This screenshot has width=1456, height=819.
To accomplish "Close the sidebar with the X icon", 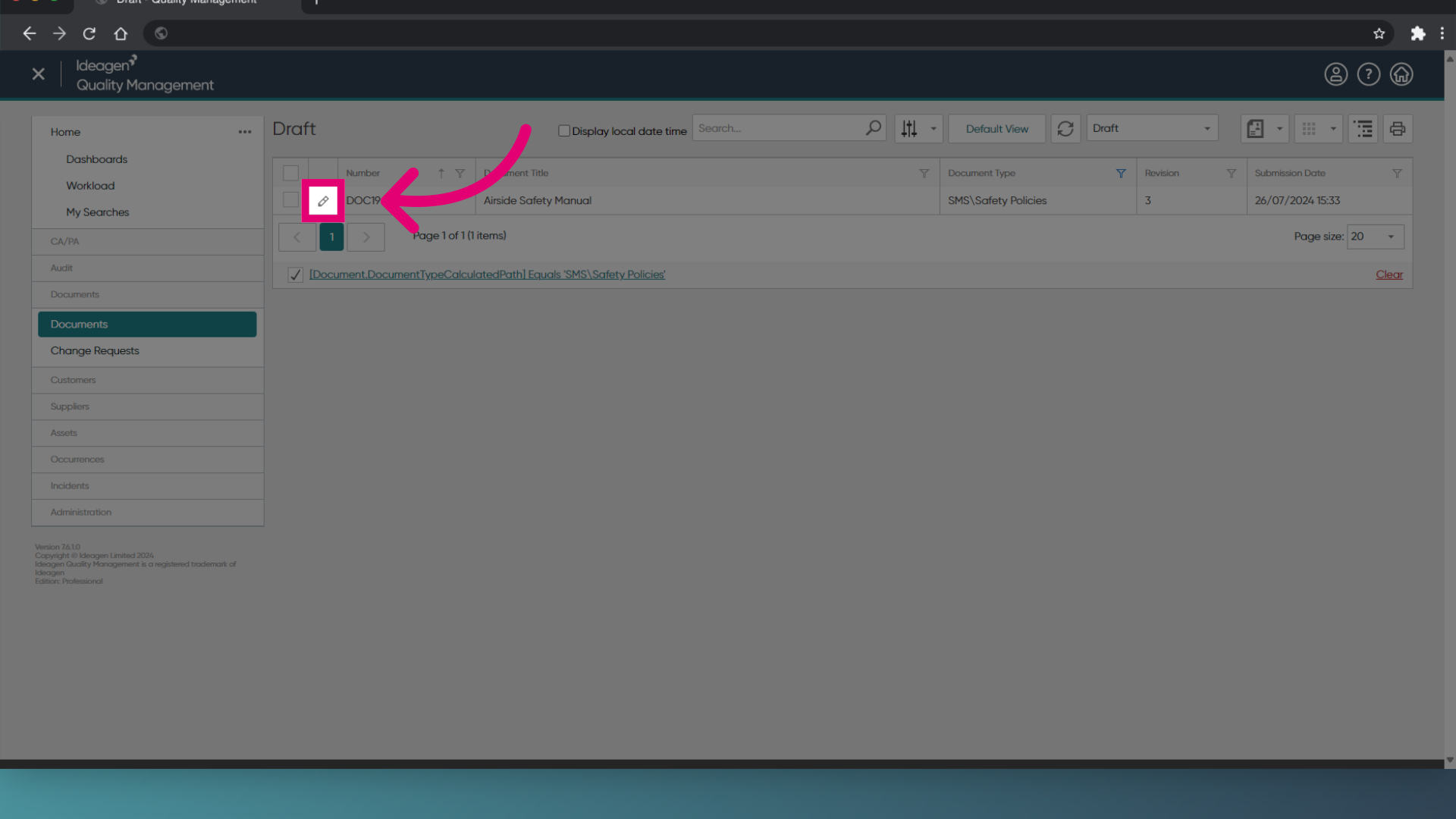I will 39,74.
